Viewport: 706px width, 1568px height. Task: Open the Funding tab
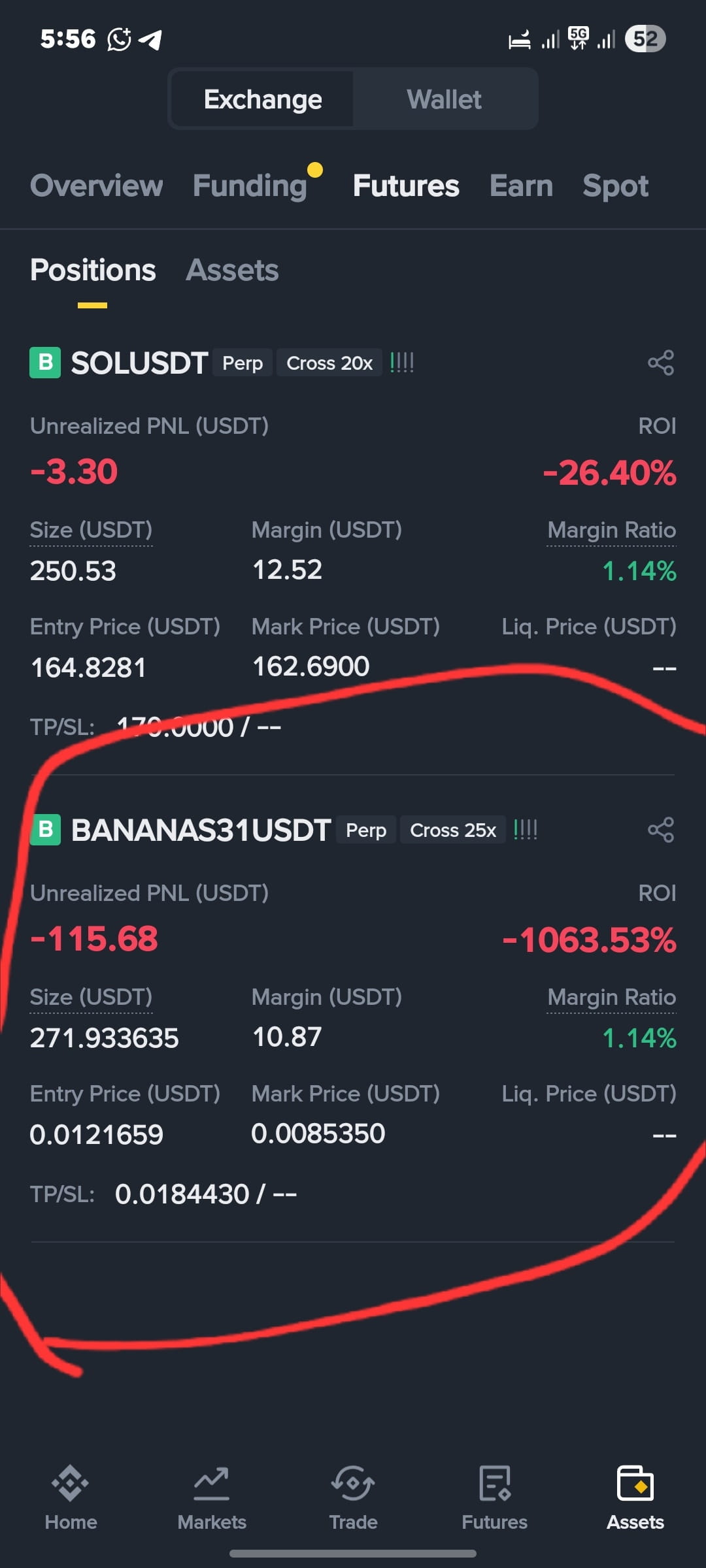[x=250, y=186]
